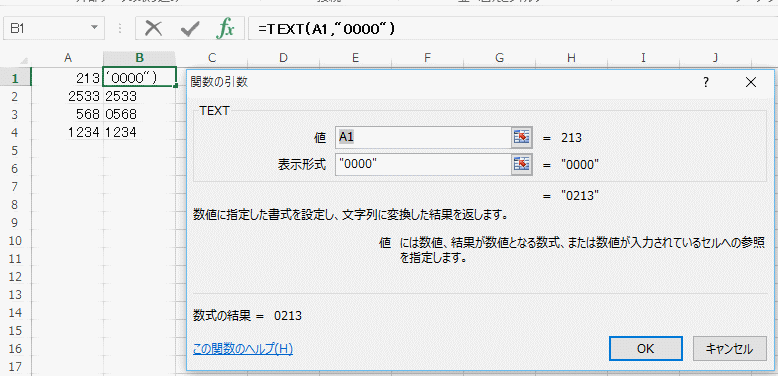This screenshot has height=376, width=778.
Task: Focus the 表示形式 argument input field
Action: [423, 165]
